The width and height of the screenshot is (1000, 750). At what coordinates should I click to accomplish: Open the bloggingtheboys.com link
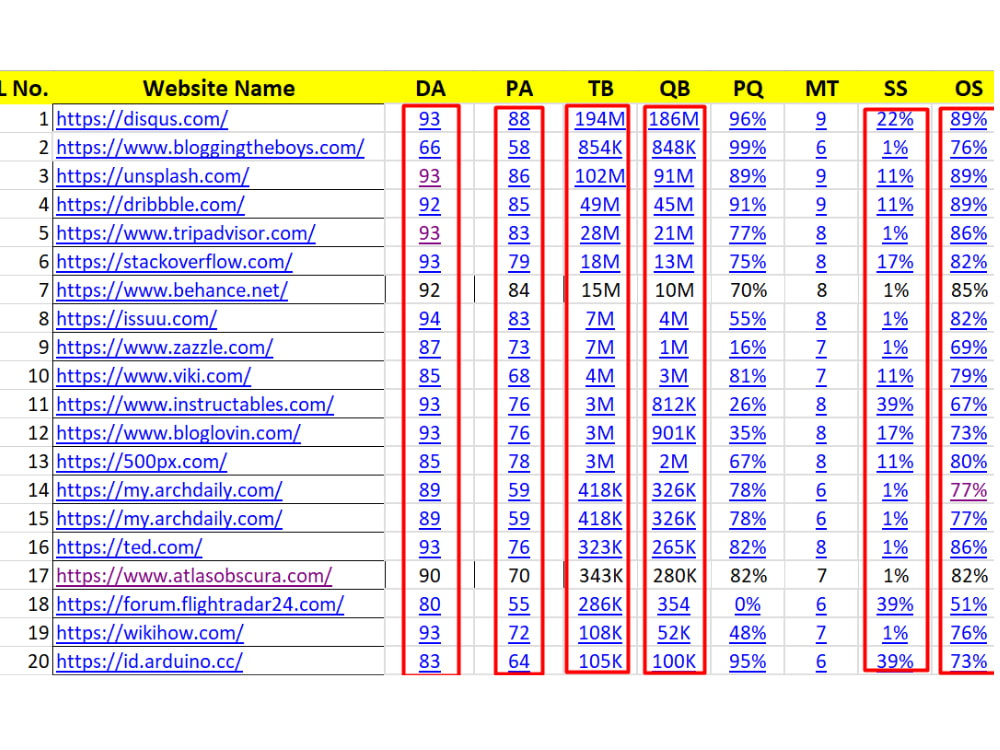210,148
